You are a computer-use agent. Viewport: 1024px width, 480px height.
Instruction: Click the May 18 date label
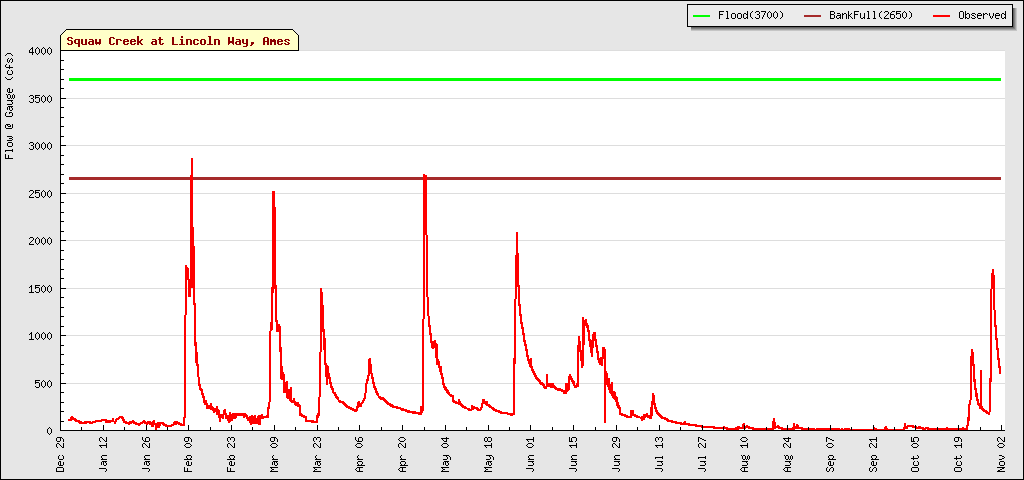[488, 455]
